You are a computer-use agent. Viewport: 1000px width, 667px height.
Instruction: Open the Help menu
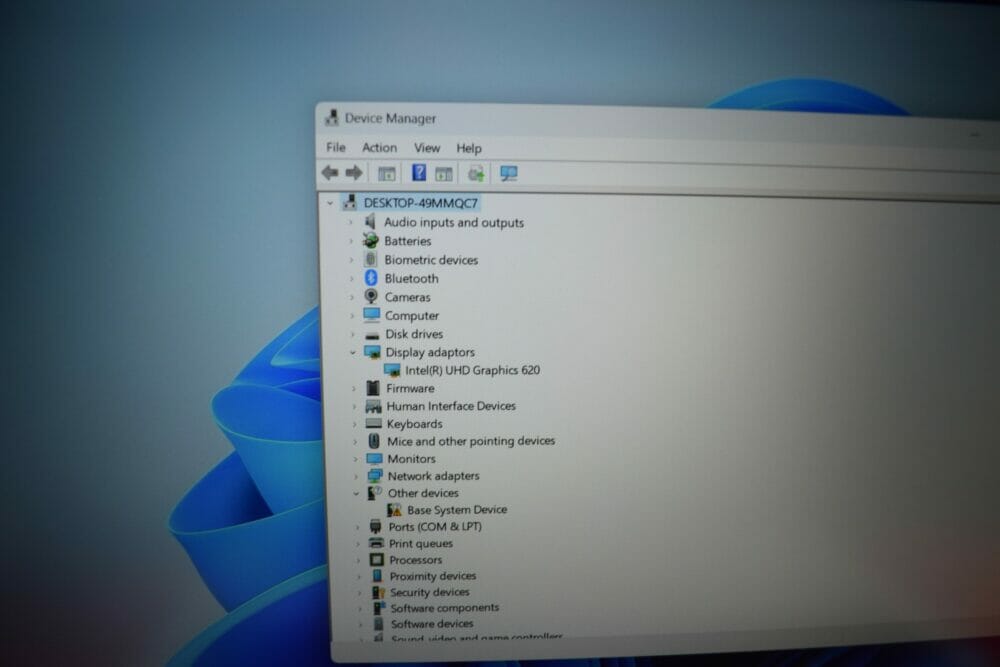pos(469,149)
